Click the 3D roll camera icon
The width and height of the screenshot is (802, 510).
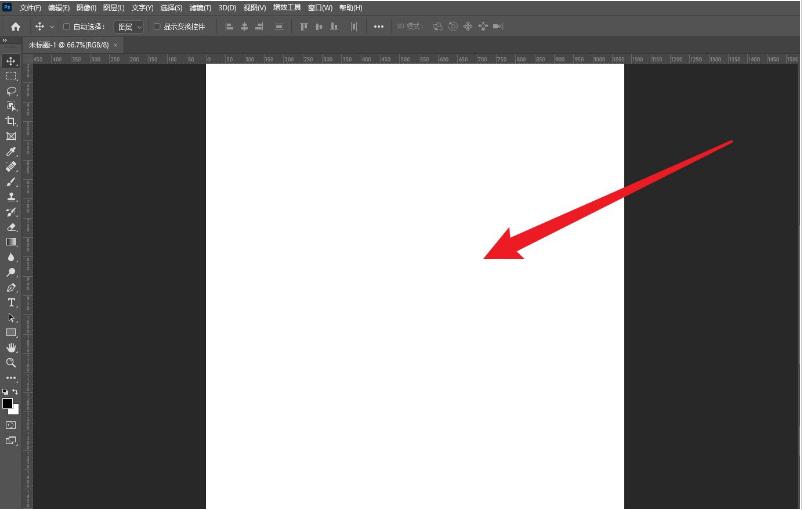[453, 27]
